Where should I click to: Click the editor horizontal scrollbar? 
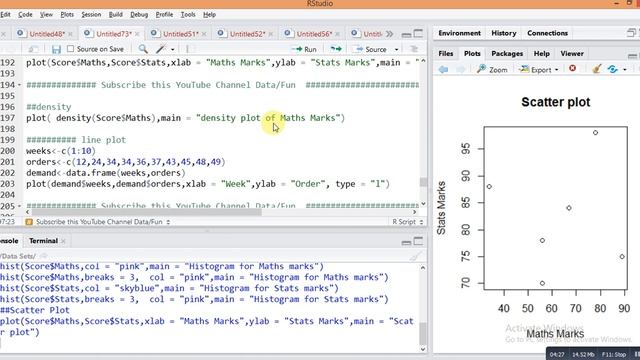(147, 212)
